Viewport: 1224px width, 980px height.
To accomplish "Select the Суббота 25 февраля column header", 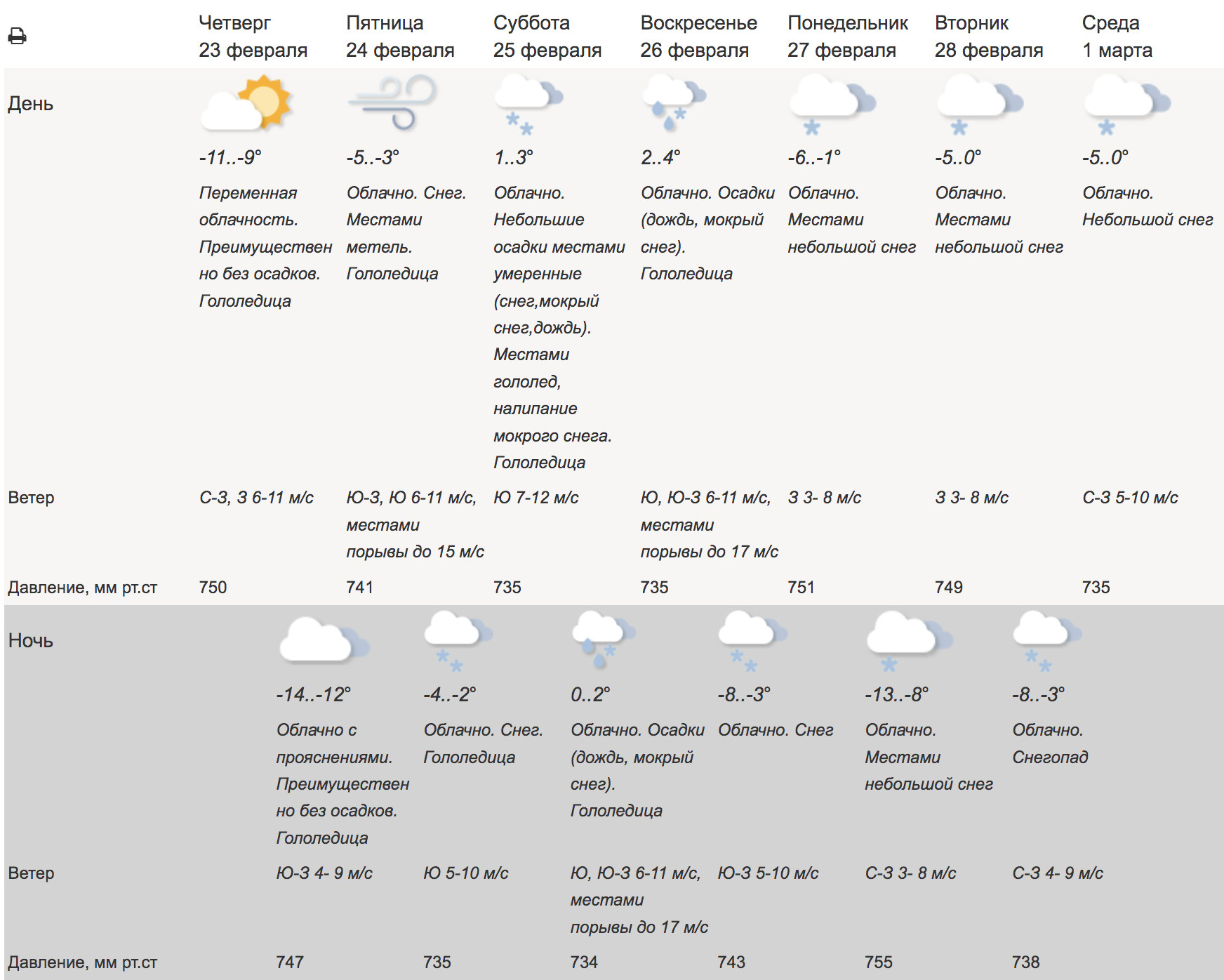I will click(x=547, y=37).
